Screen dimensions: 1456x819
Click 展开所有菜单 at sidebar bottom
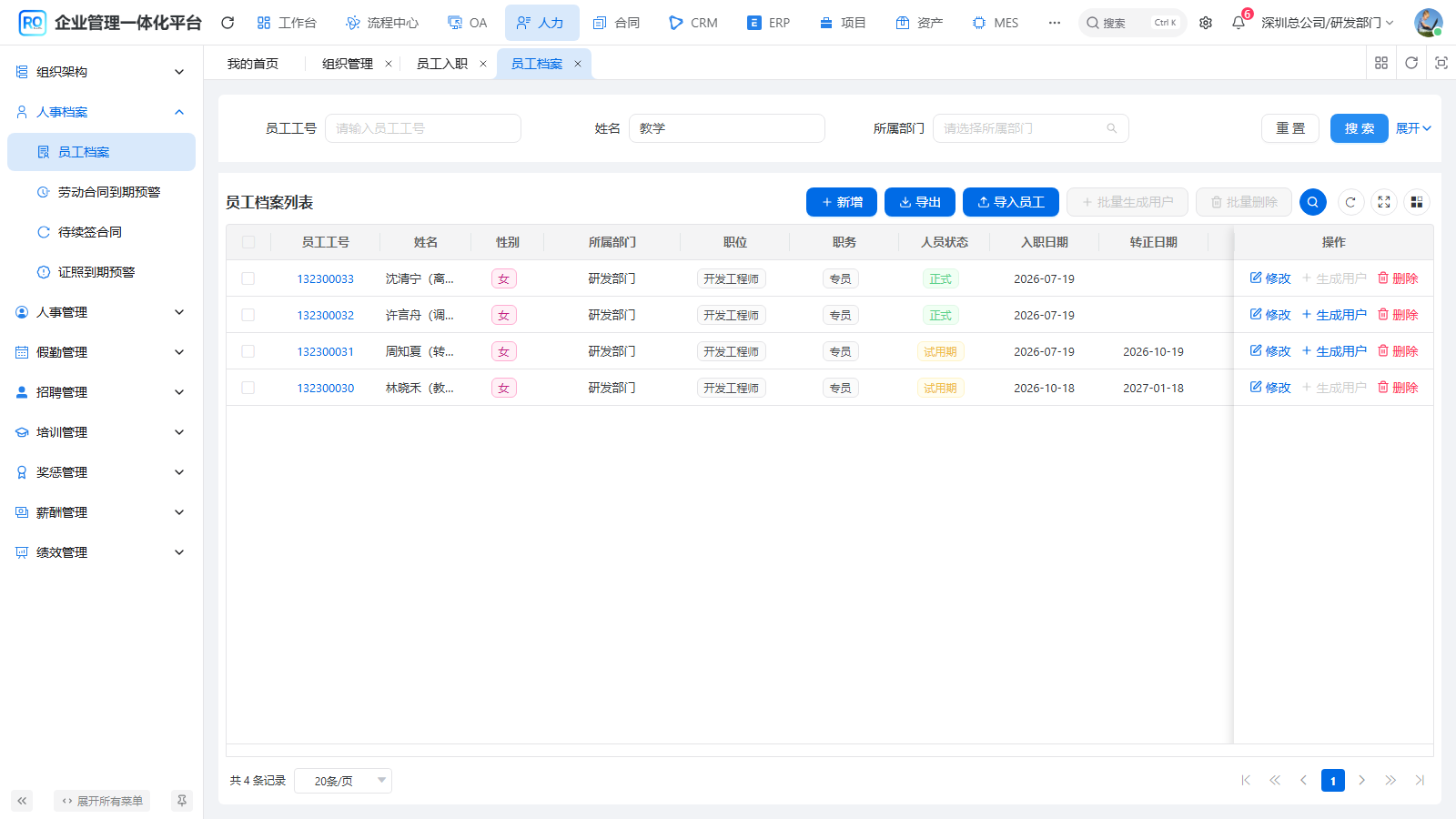102,801
